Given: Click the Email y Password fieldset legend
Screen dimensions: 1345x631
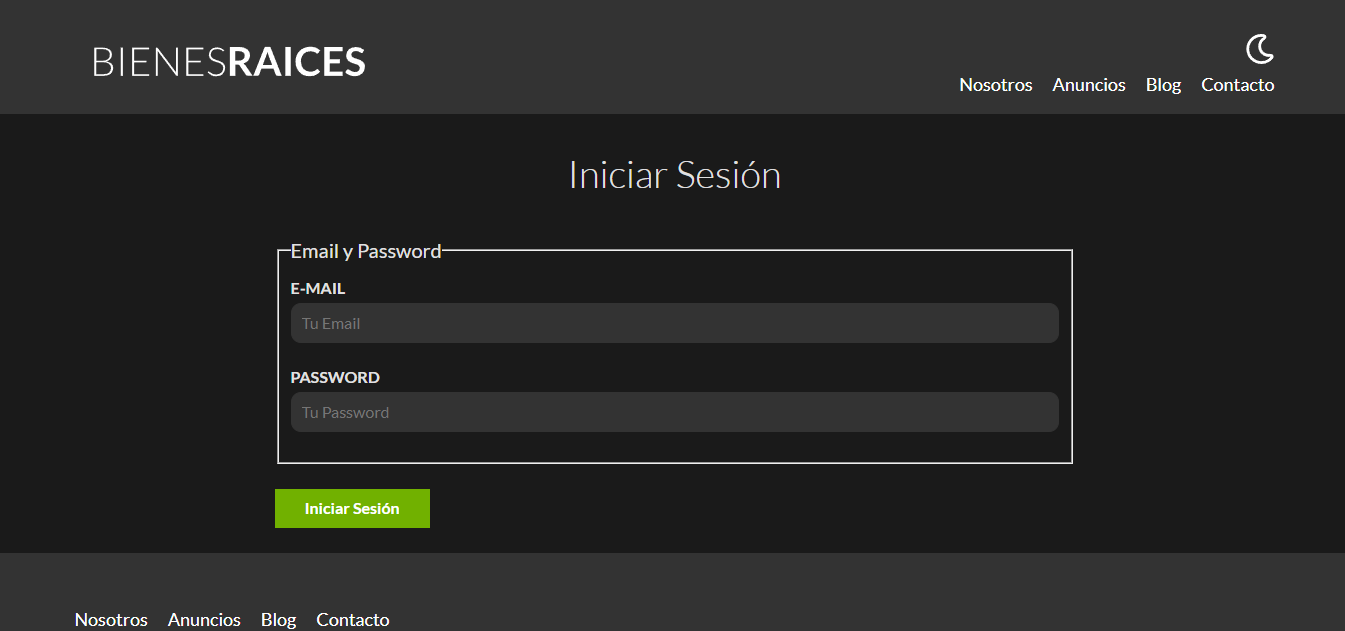Looking at the screenshot, I should tap(366, 251).
